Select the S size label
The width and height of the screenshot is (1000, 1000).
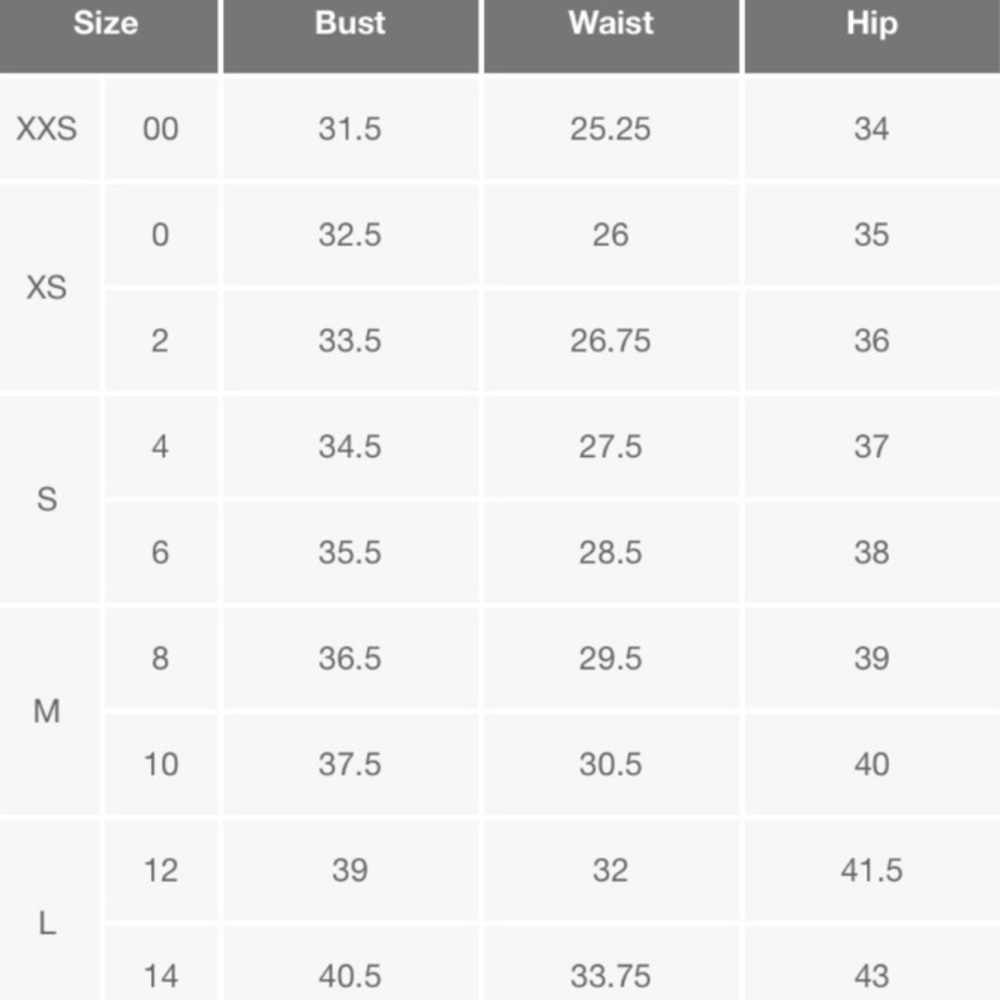47,500
